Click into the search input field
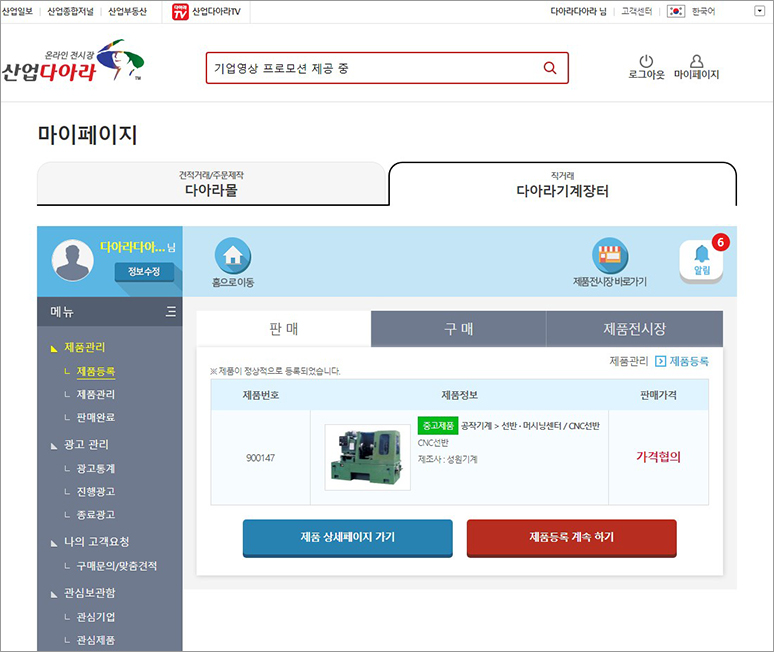The width and height of the screenshot is (774, 652). [370, 68]
